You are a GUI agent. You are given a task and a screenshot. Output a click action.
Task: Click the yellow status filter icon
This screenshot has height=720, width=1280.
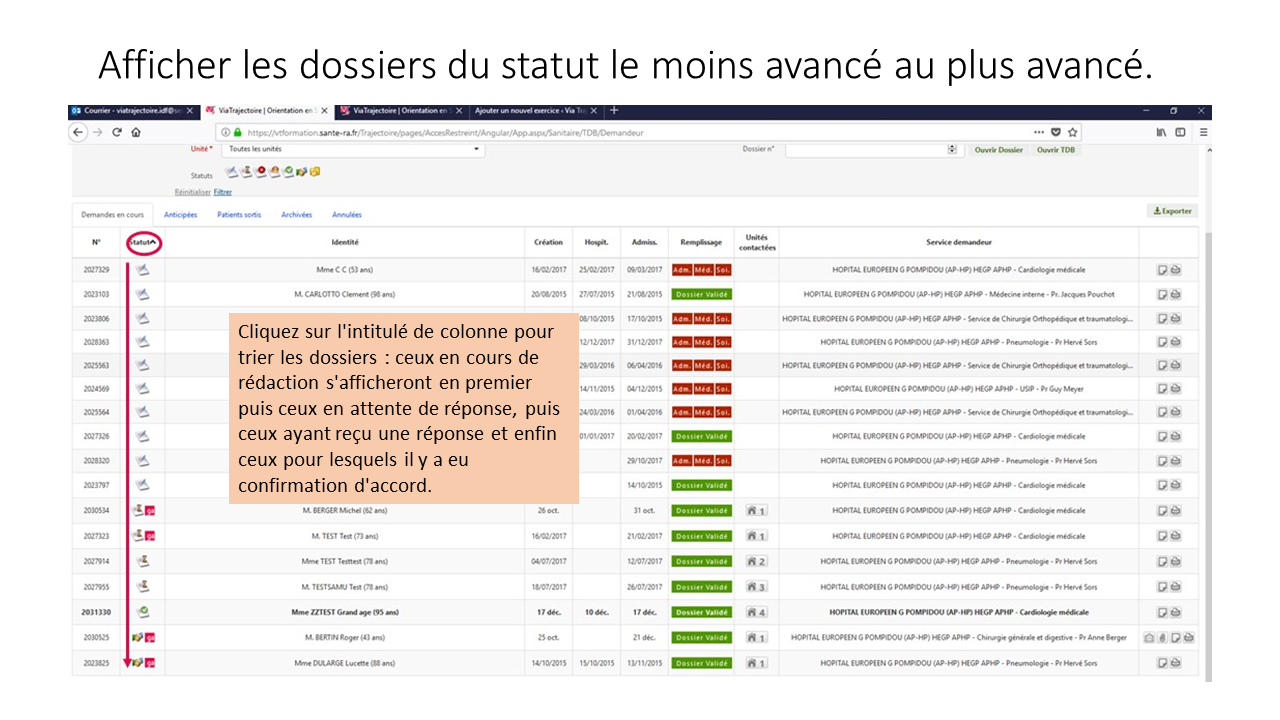coord(315,172)
